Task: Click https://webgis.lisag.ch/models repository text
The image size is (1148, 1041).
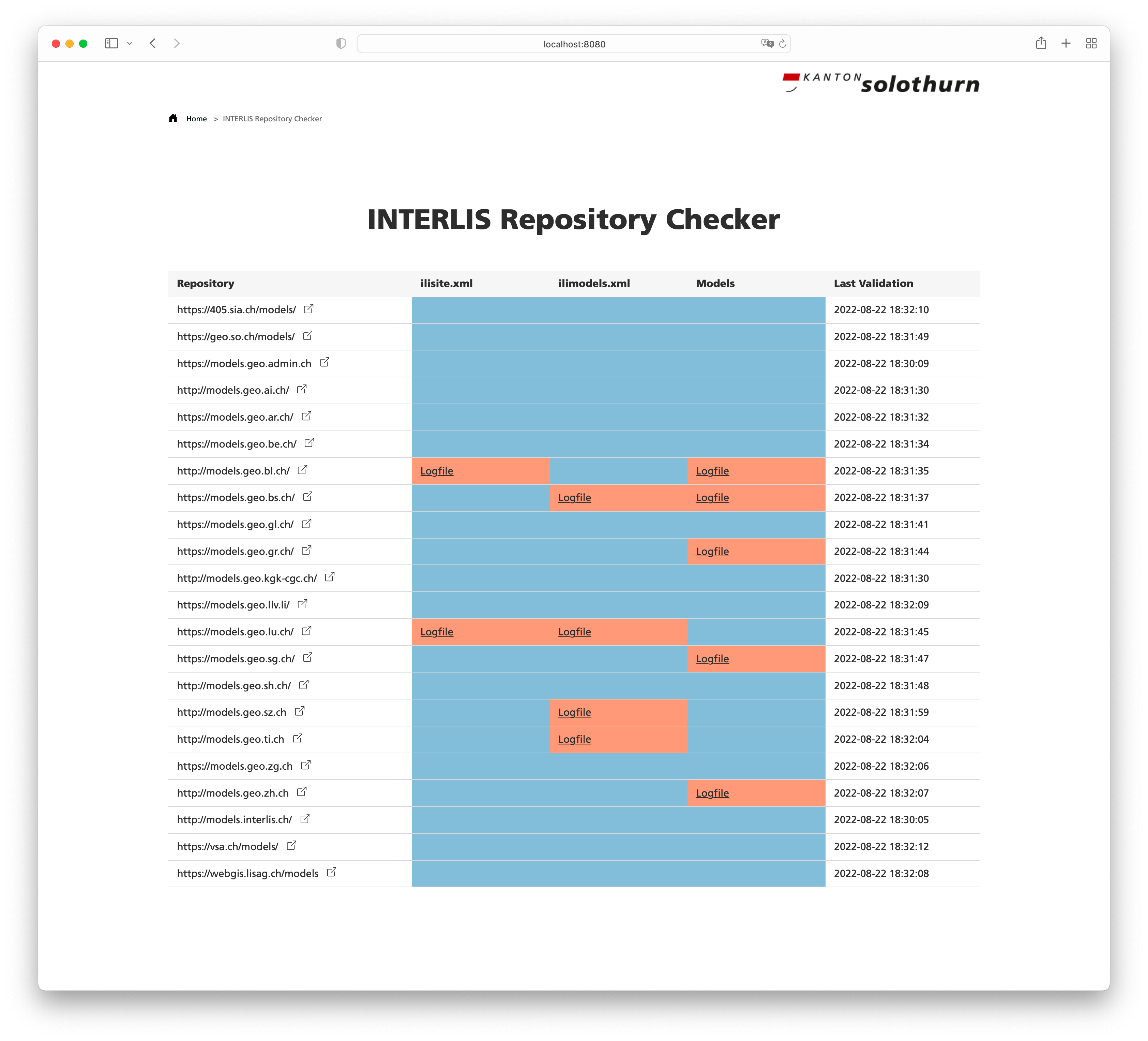Action: tap(248, 874)
